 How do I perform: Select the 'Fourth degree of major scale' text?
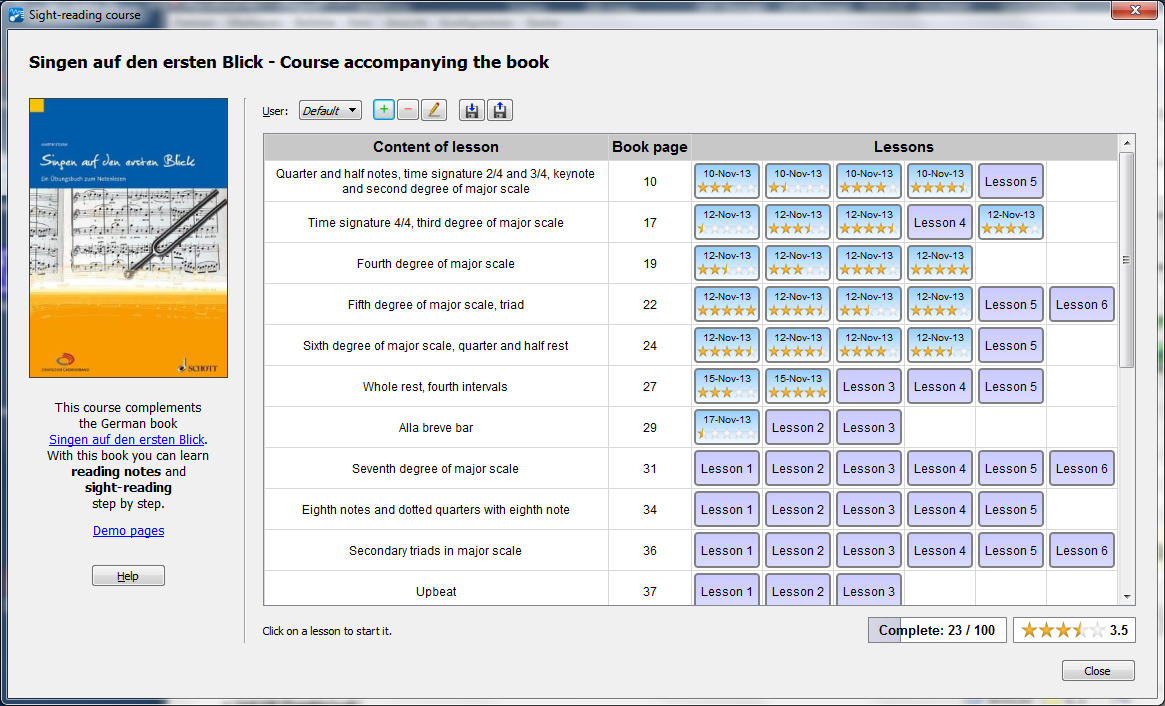(x=435, y=264)
